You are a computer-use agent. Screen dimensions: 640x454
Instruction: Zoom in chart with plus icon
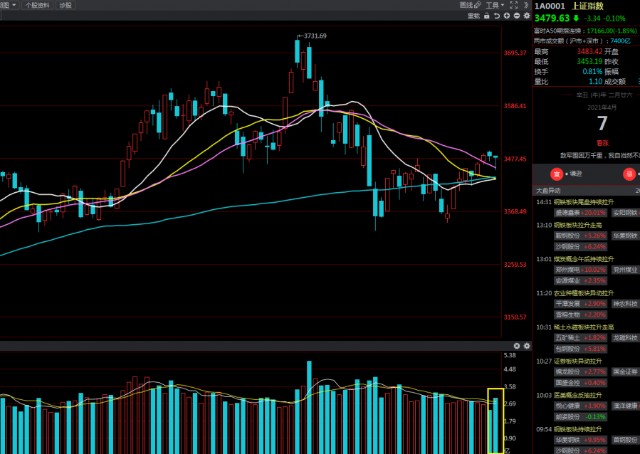506,16
